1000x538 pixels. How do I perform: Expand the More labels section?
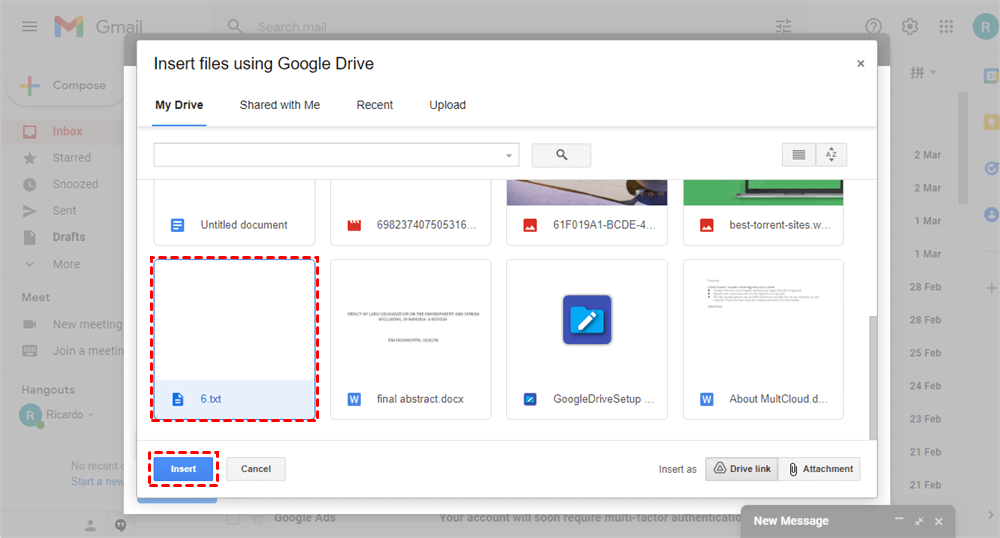pos(66,264)
